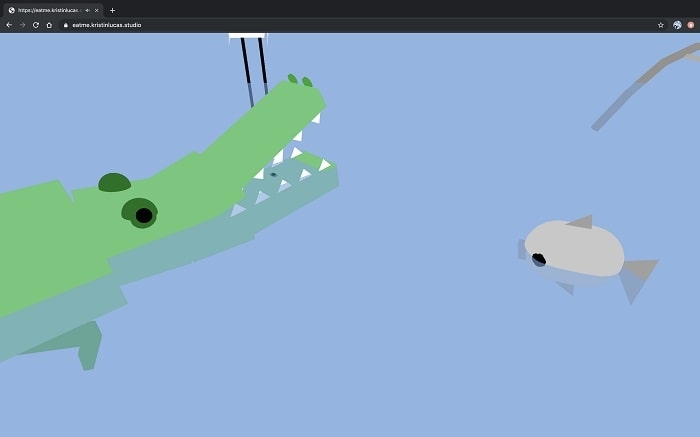Open a new browser tab
Image resolution: width=700 pixels, height=437 pixels.
pos(112,10)
